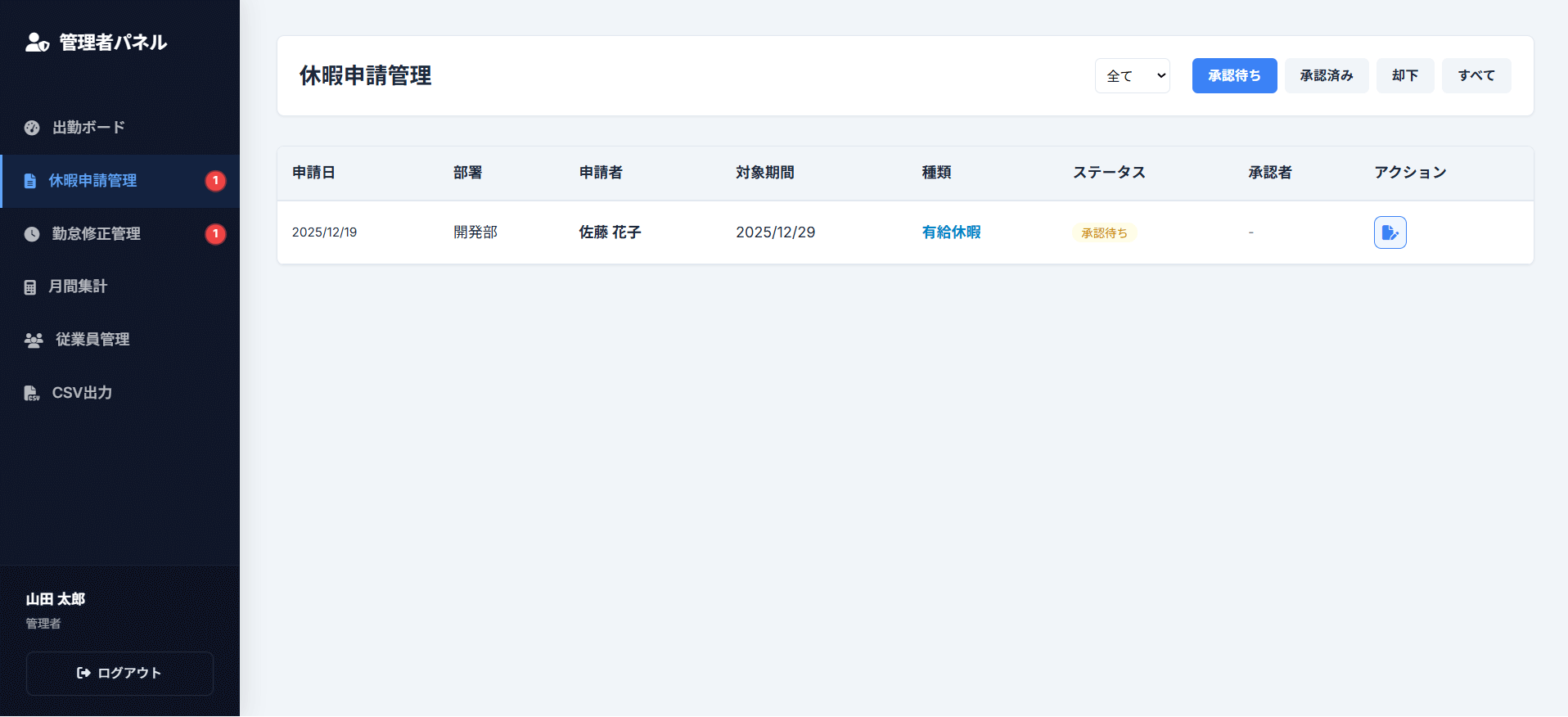
Task: Click the attendance board gauge icon
Action: point(32,128)
